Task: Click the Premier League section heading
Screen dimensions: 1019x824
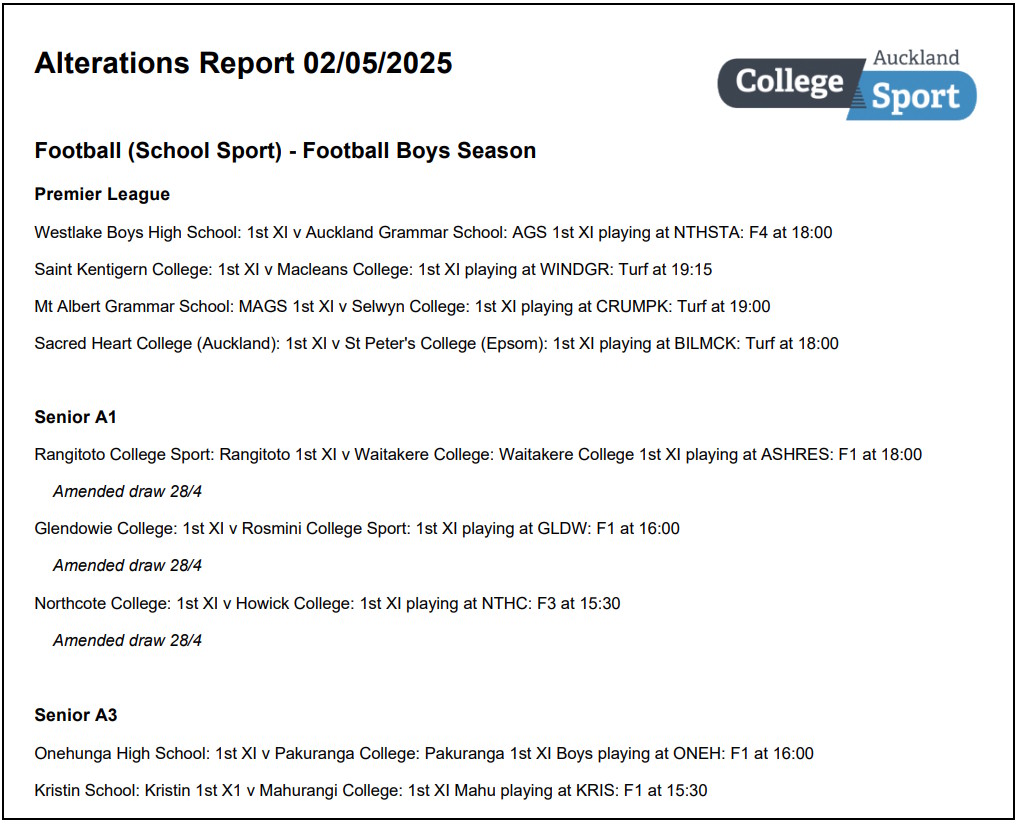Action: [x=102, y=194]
